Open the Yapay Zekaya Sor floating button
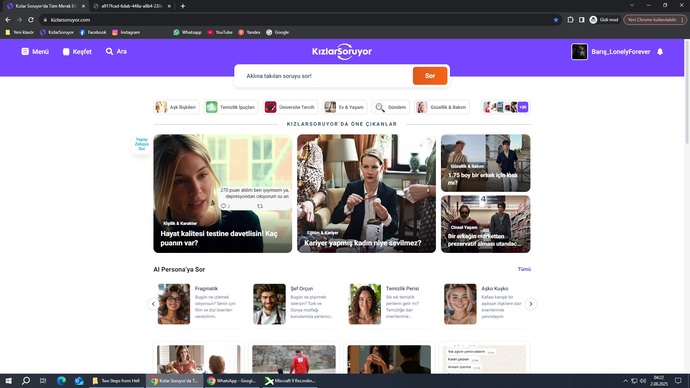 [x=142, y=144]
